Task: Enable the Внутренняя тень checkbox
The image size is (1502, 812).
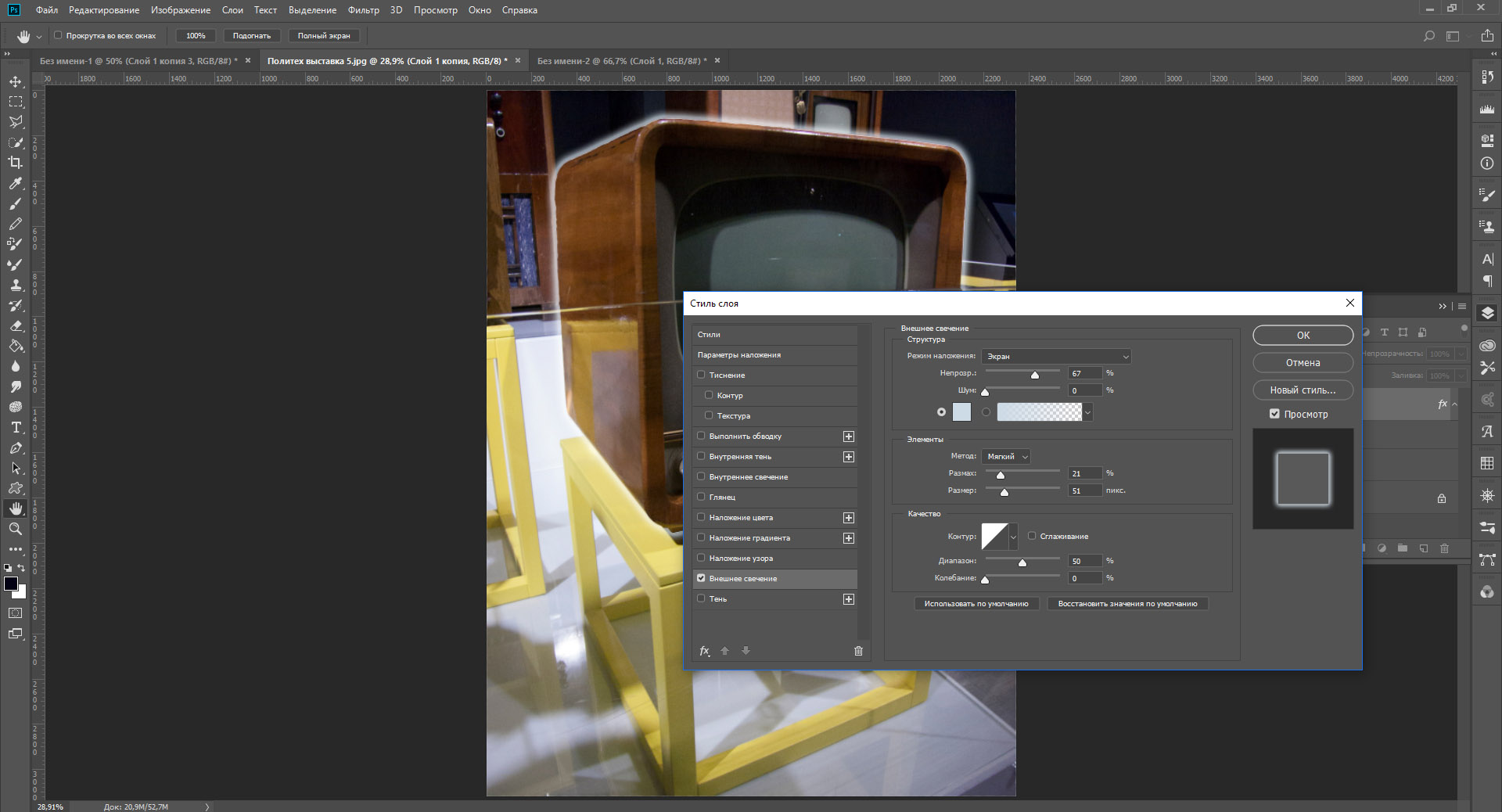Action: (701, 456)
